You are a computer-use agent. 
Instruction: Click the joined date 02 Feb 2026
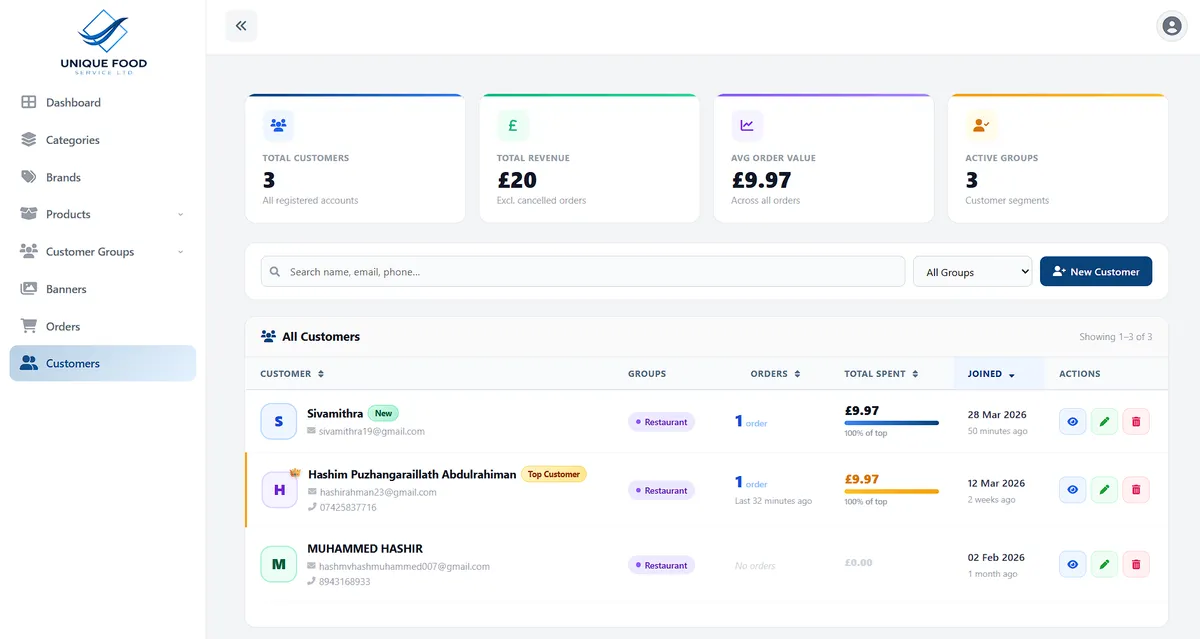(996, 557)
